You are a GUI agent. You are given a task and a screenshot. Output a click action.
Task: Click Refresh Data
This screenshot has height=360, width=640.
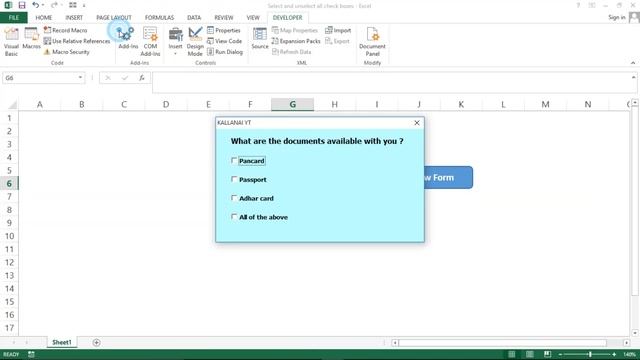coord(291,52)
